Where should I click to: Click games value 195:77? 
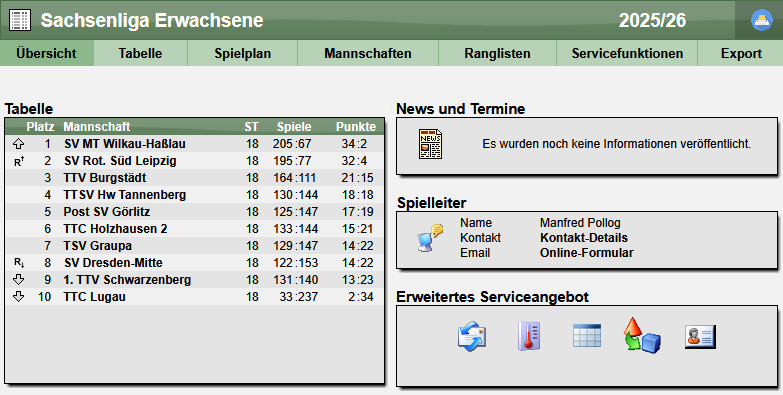coord(292,161)
